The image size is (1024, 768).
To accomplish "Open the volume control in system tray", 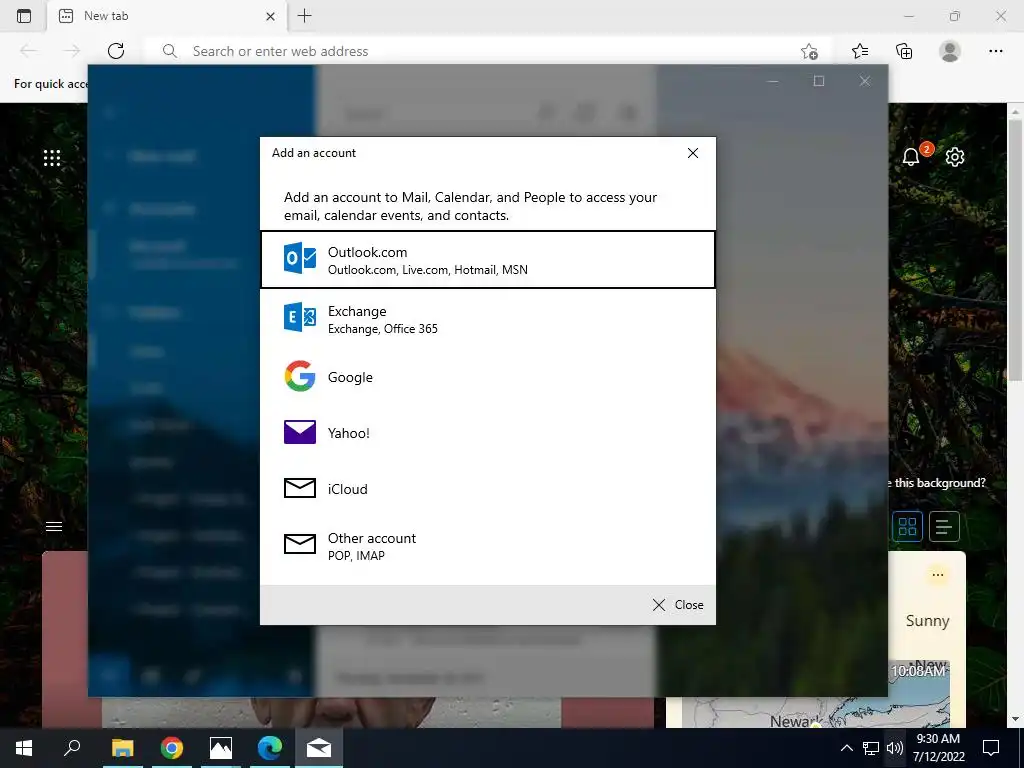I will coord(895,748).
